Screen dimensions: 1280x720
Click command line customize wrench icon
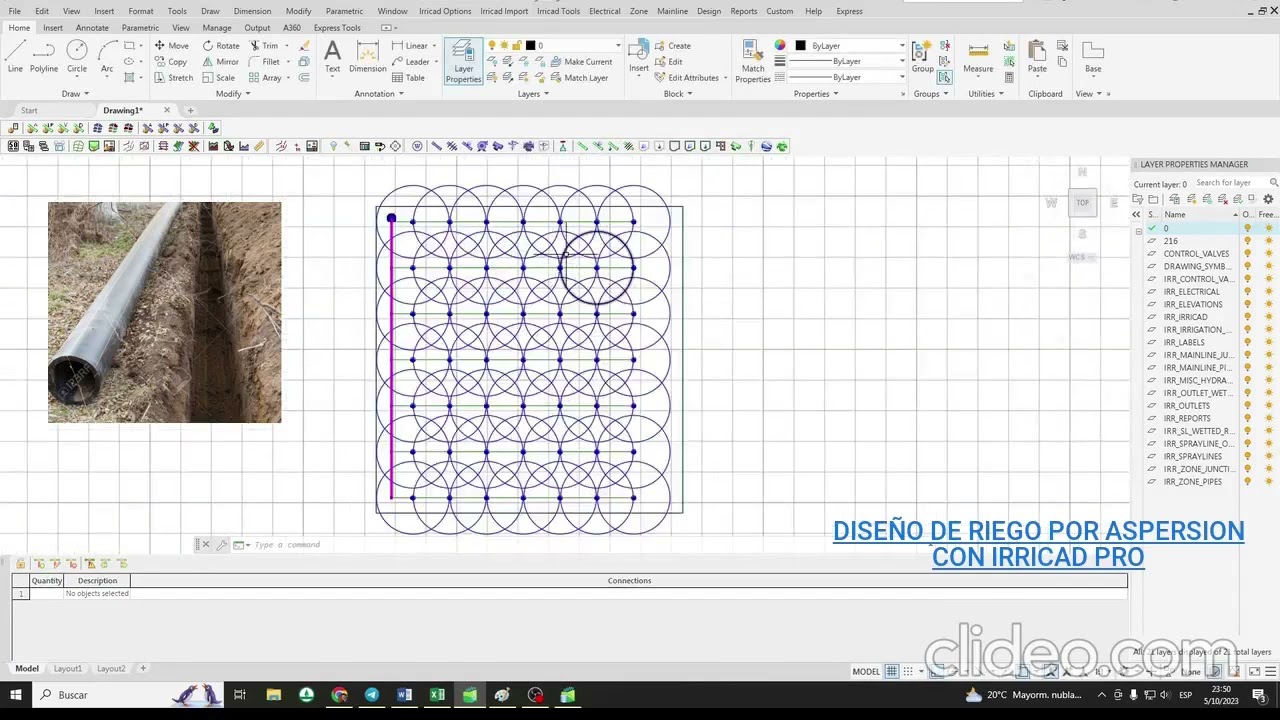(x=222, y=545)
